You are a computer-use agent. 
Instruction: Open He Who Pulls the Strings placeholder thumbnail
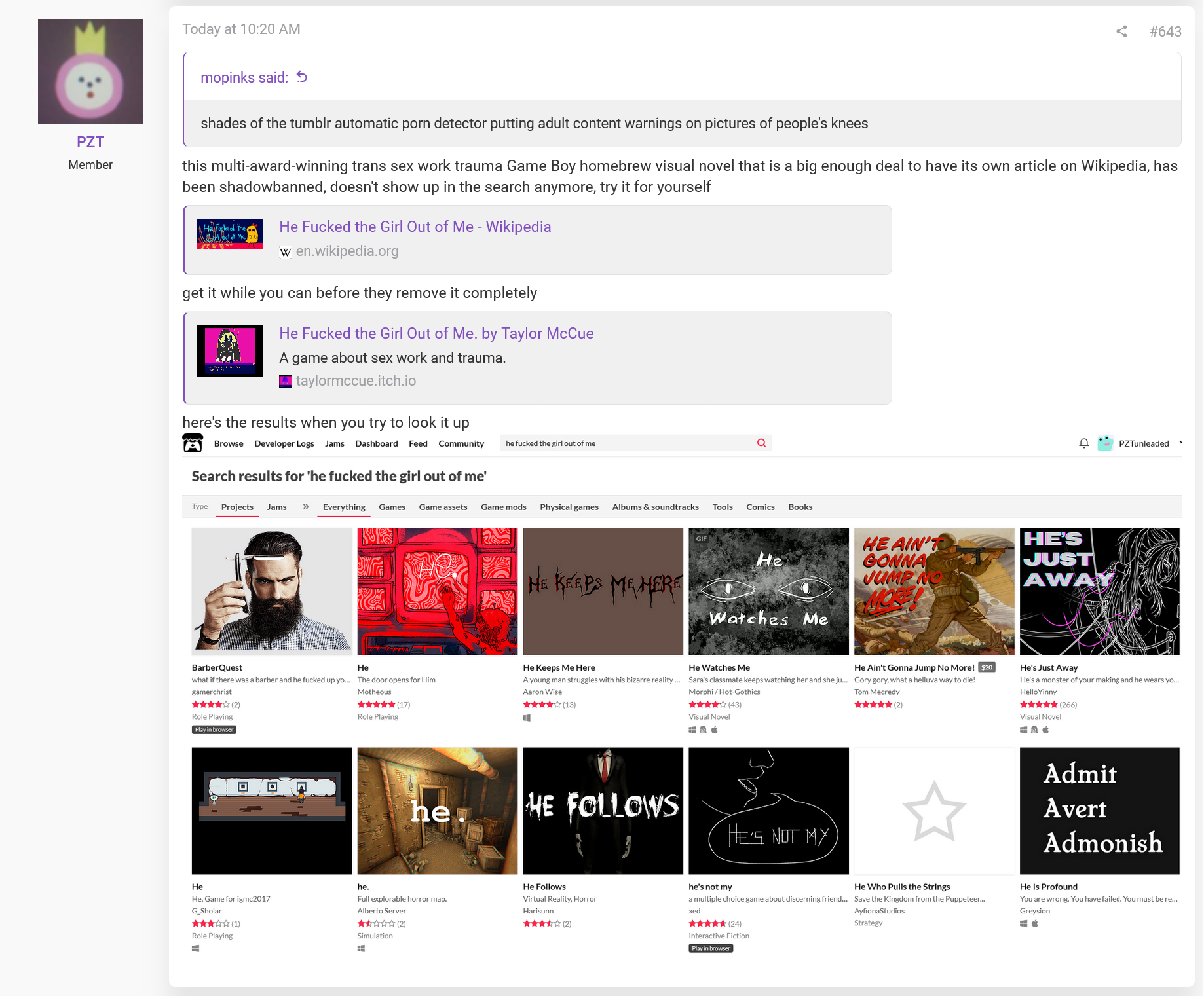click(x=934, y=811)
